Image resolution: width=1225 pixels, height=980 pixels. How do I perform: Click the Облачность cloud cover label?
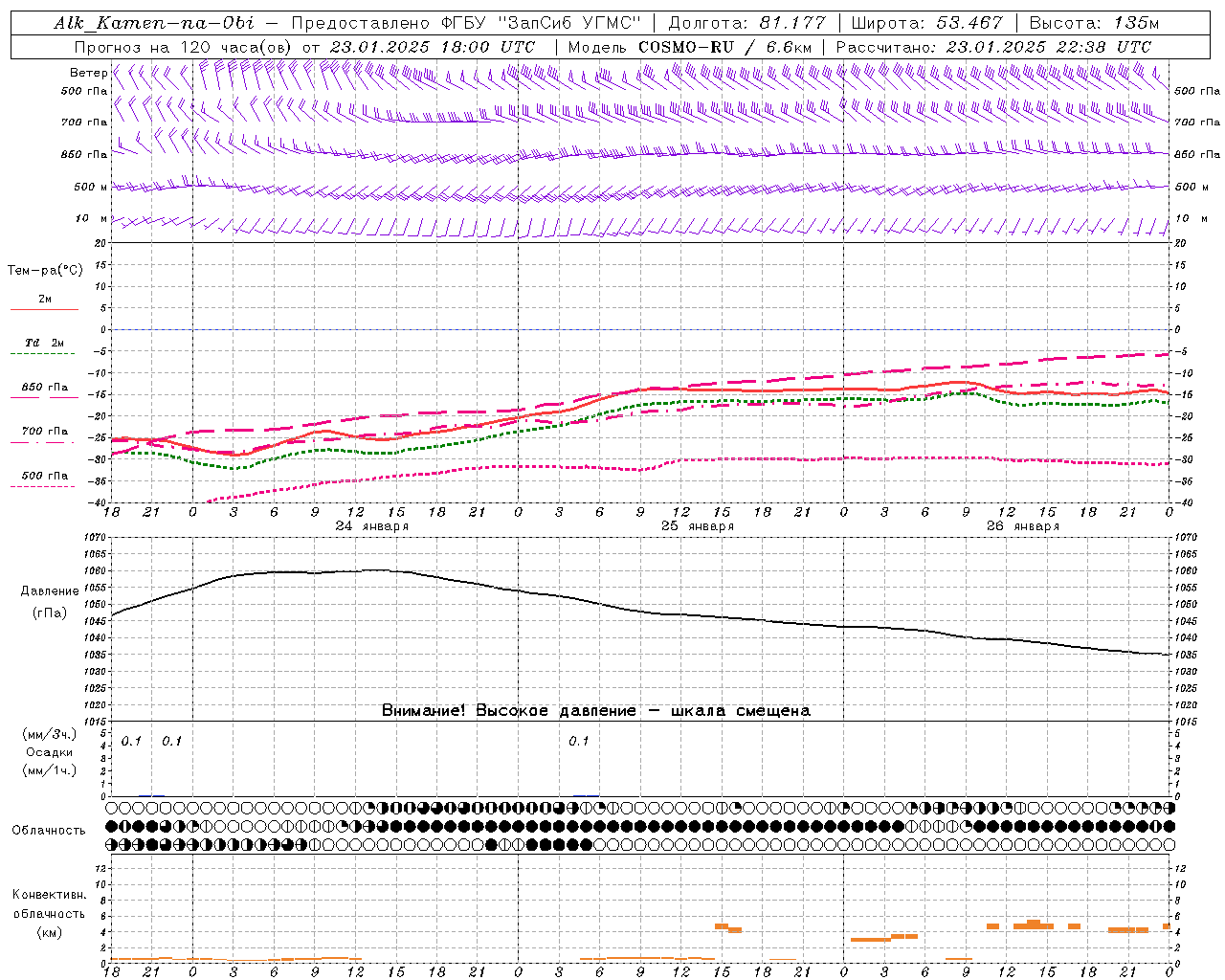(49, 831)
